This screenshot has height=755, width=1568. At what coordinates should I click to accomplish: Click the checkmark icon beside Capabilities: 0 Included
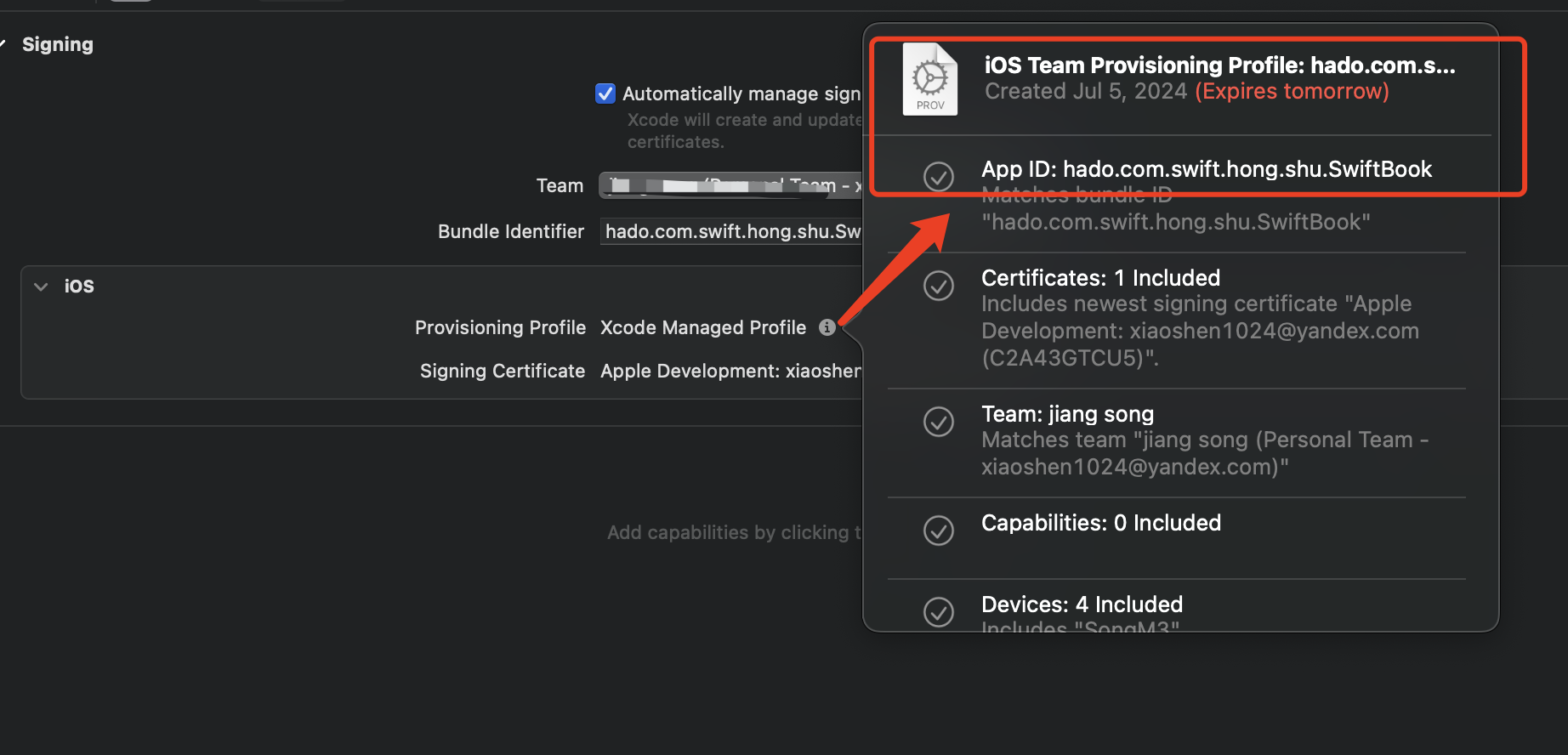[939, 531]
